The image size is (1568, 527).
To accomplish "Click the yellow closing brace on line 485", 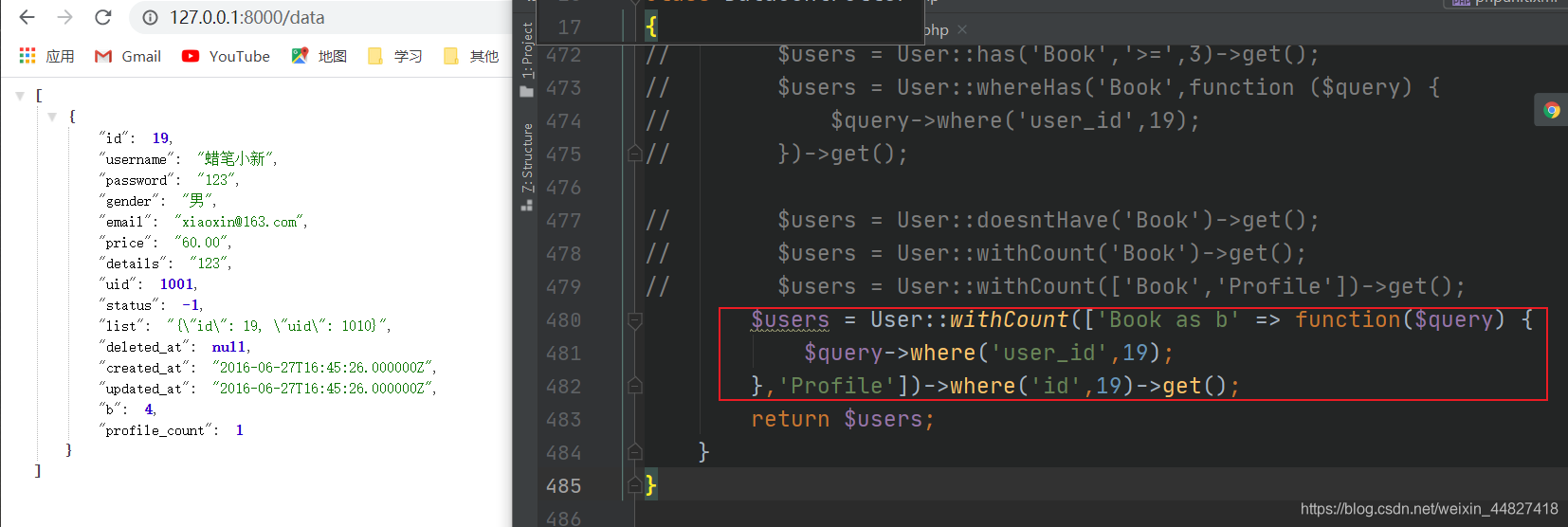I will pyautogui.click(x=650, y=485).
